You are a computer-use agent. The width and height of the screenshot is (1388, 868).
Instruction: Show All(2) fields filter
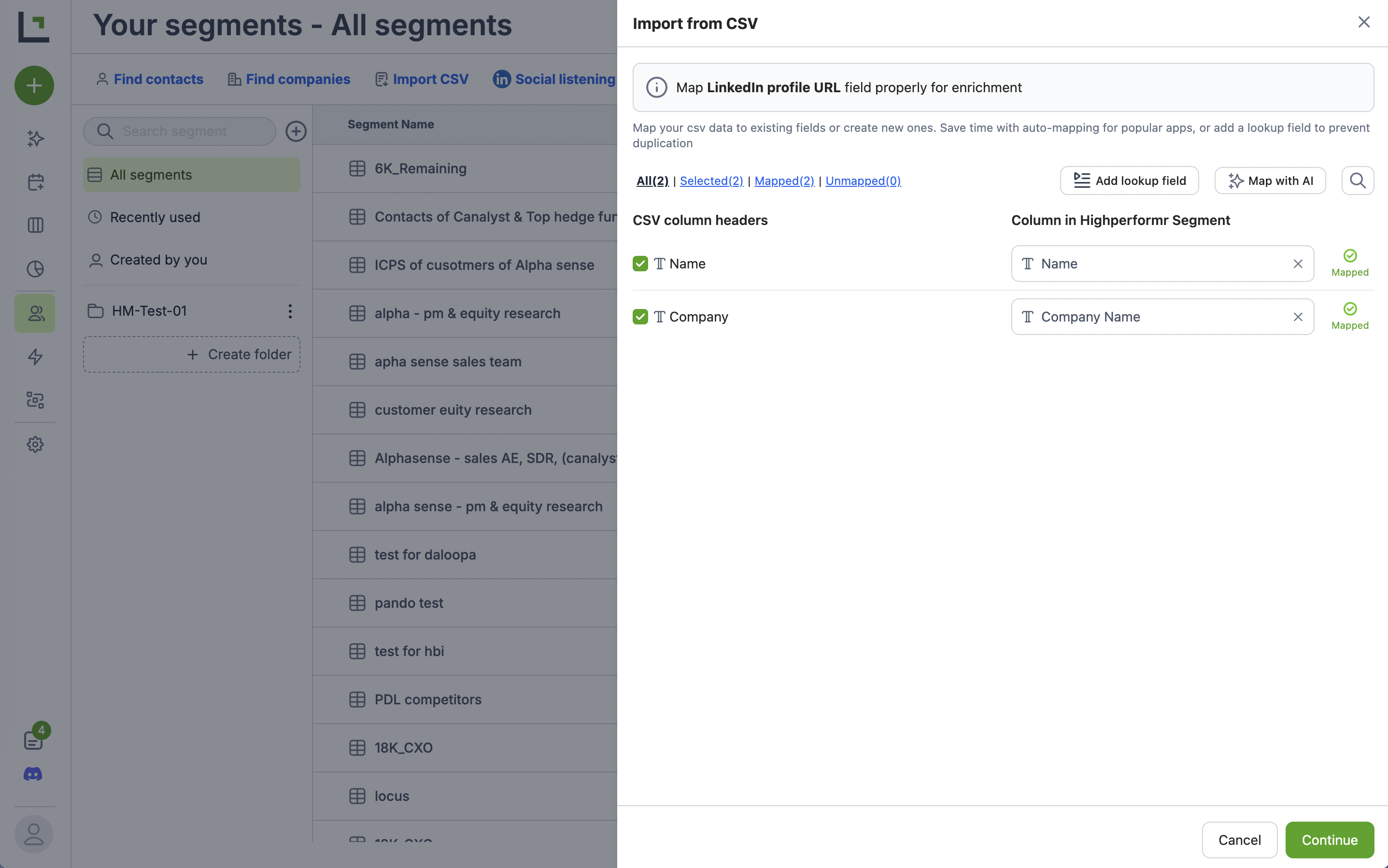(x=652, y=181)
